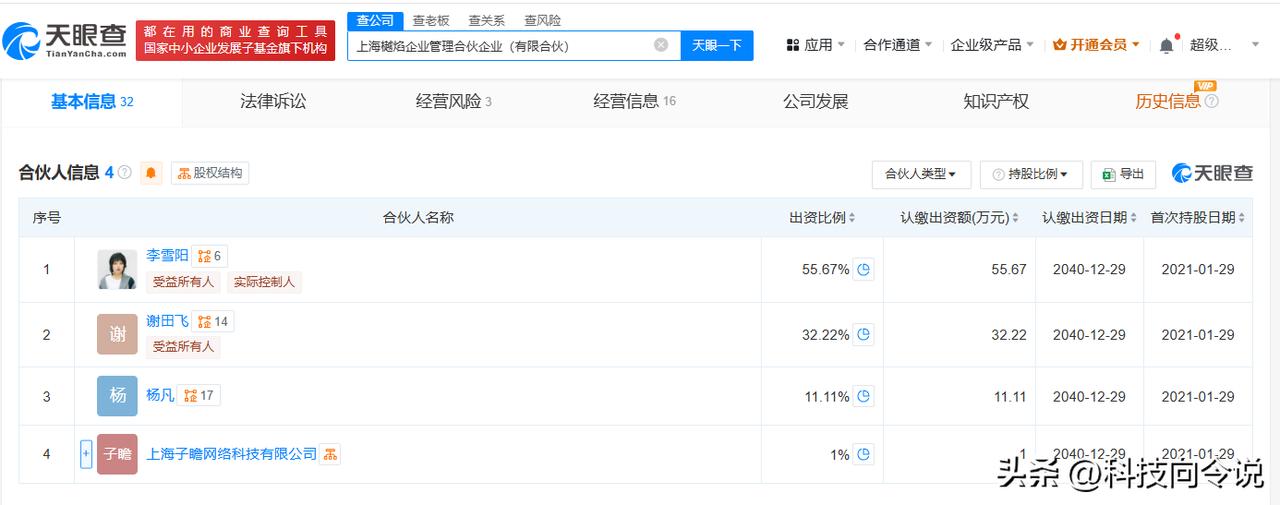1280x505 pixels.
Task: Sort by the 出资比例 column arrows
Action: (853, 218)
